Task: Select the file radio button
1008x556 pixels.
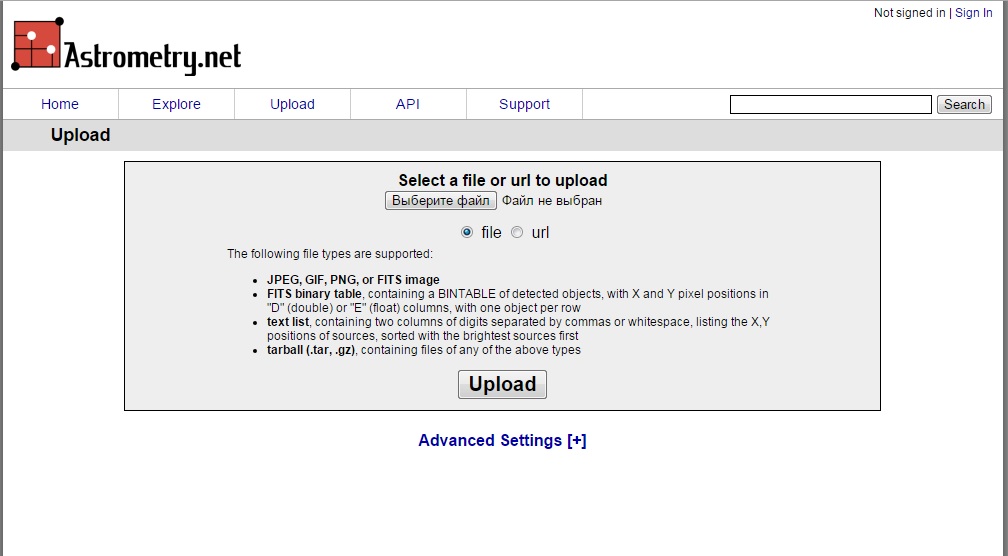Action: (x=467, y=232)
